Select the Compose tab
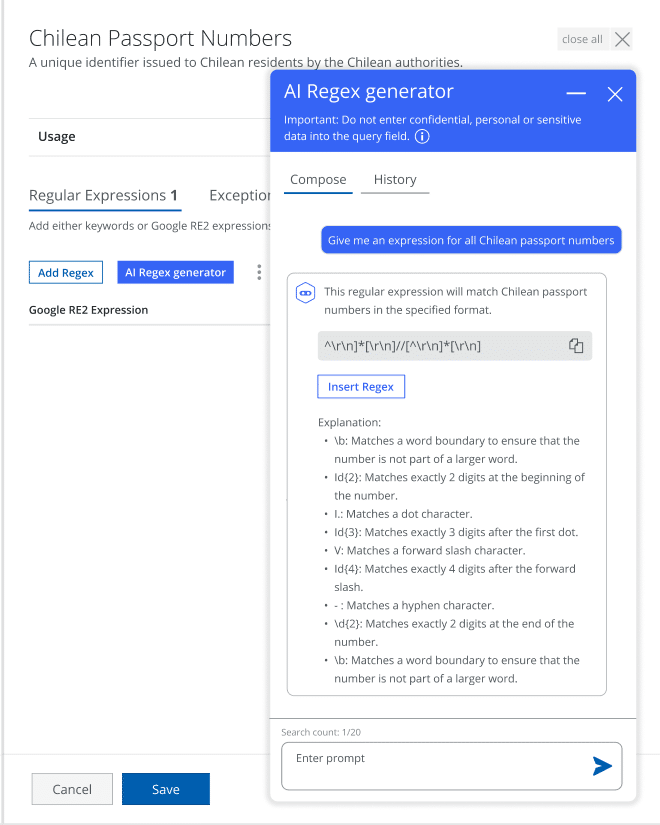Image resolution: width=660 pixels, height=825 pixels. click(x=318, y=180)
